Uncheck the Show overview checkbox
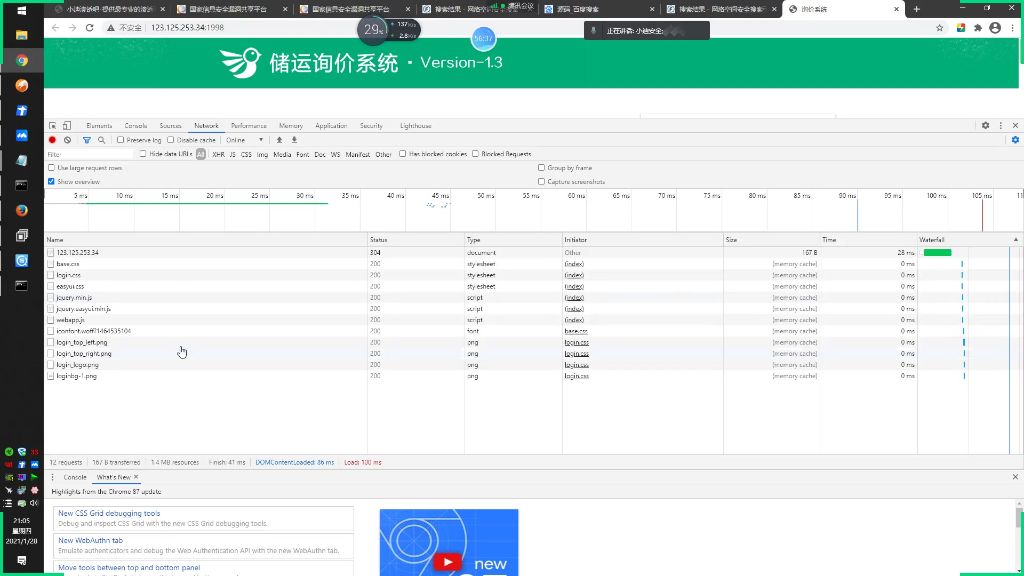This screenshot has height=576, width=1024. (52, 182)
